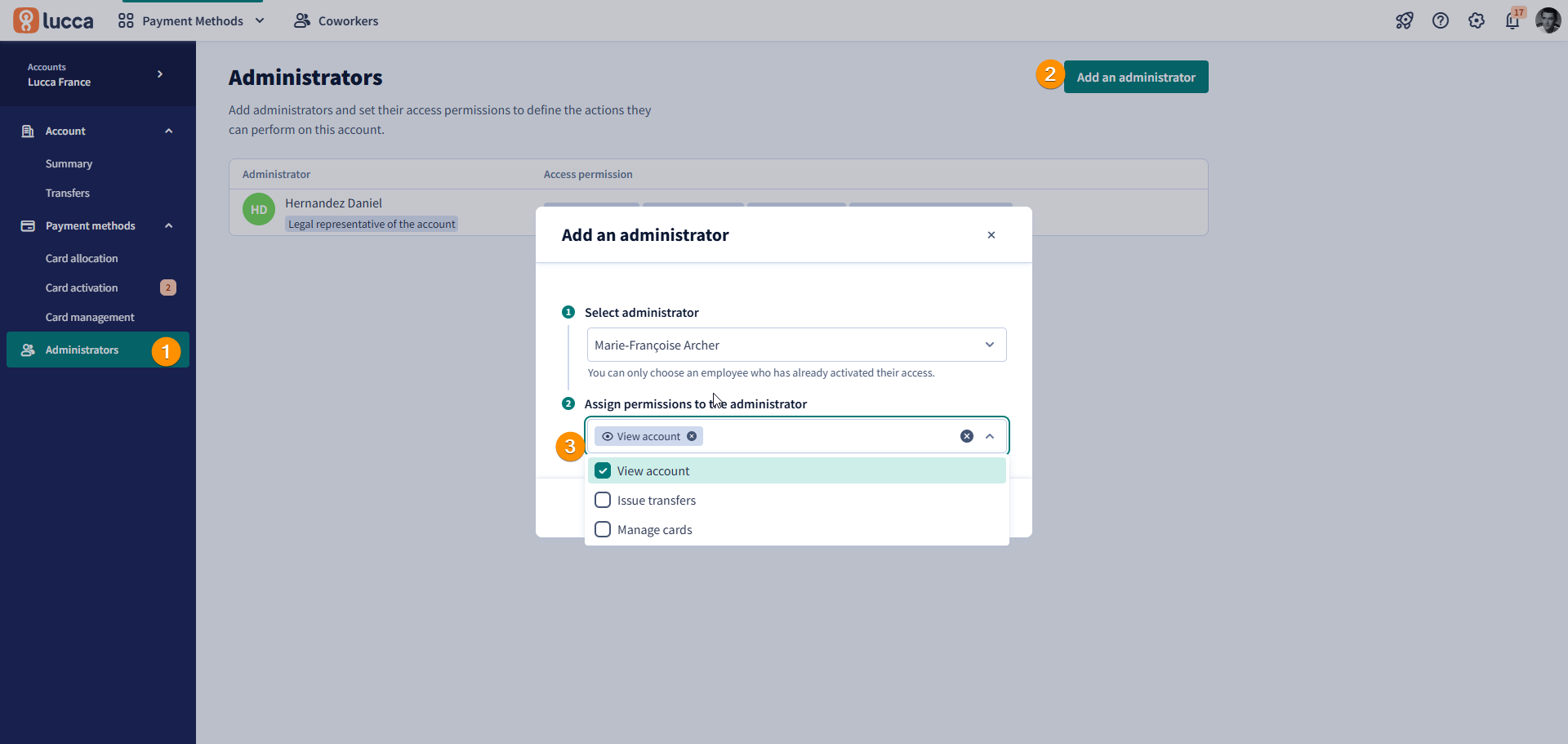This screenshot has width=1568, height=744.
Task: Open the help question mark icon
Action: tap(1441, 20)
